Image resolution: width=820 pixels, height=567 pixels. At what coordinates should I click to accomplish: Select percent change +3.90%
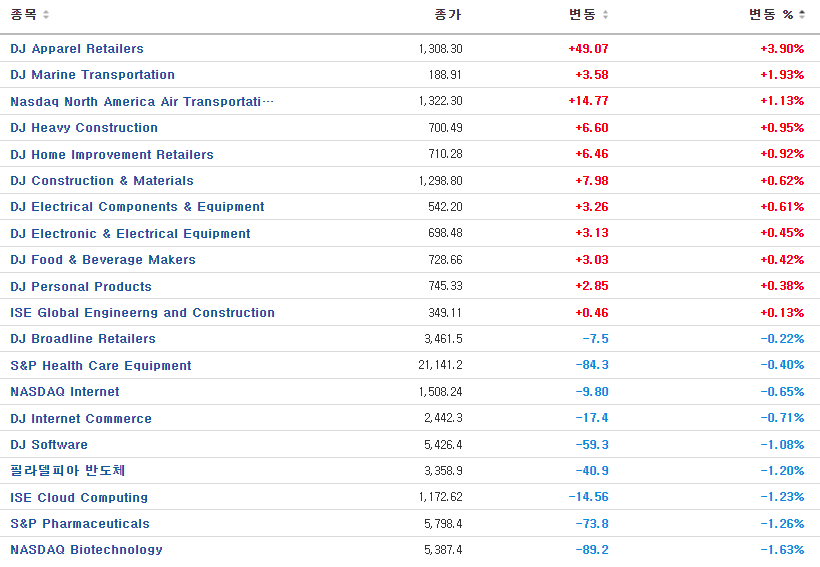(782, 49)
